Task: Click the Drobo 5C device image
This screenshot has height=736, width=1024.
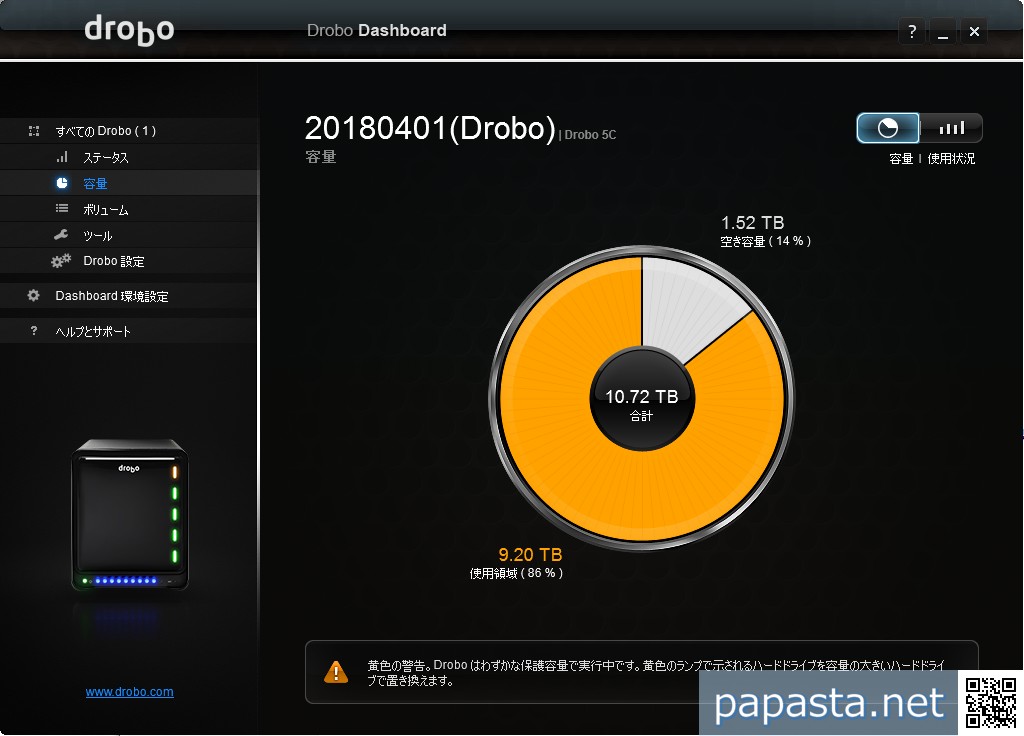Action: pos(129,515)
